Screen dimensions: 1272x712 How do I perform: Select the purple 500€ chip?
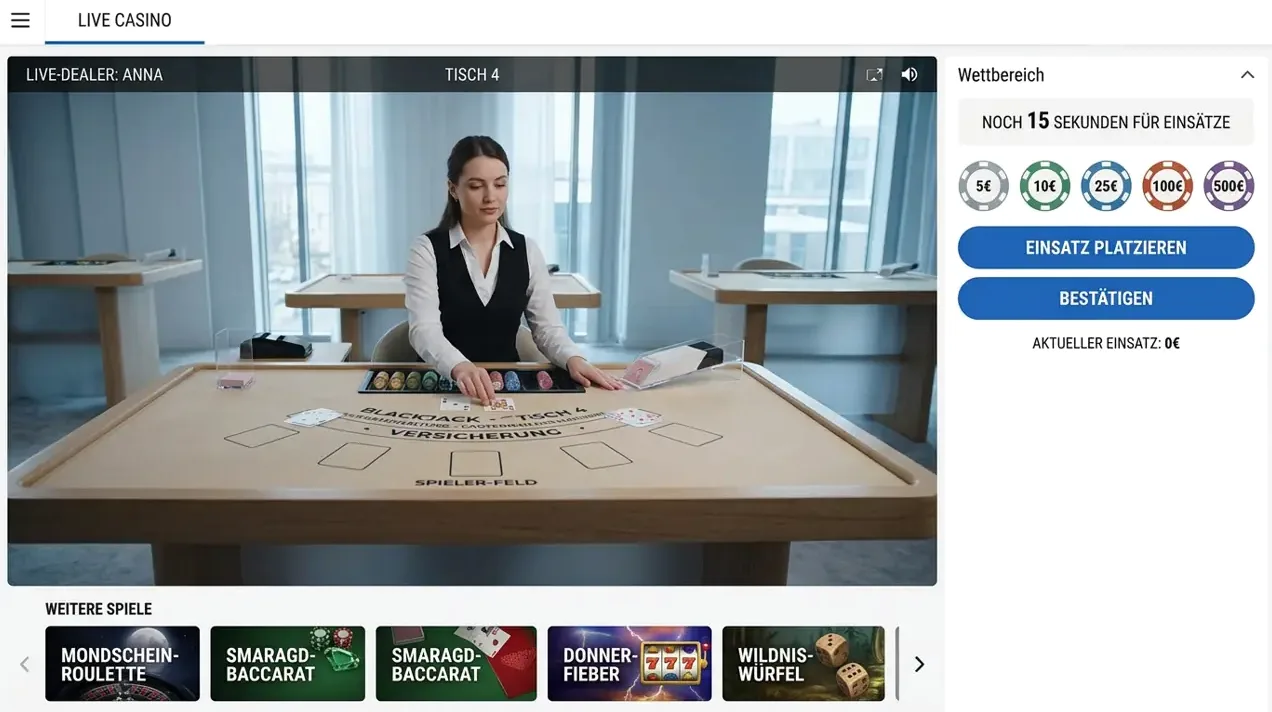1228,186
